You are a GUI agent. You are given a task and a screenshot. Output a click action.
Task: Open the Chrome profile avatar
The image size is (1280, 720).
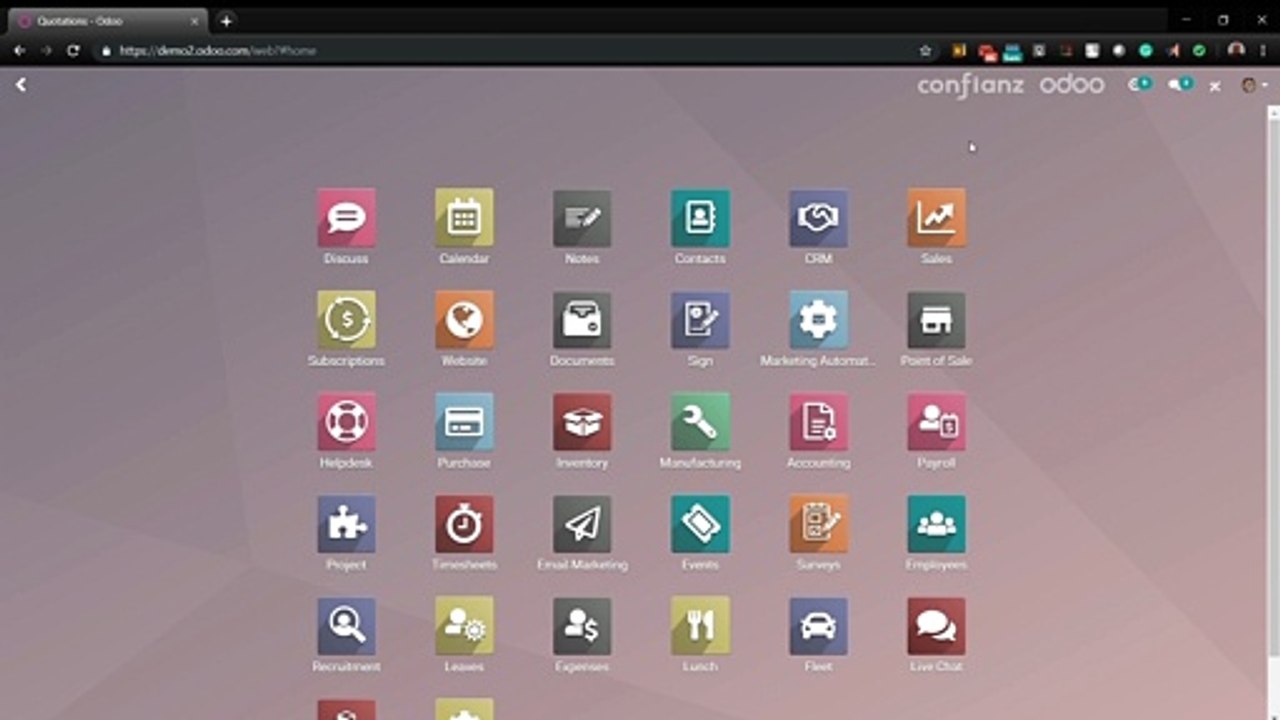(1236, 50)
